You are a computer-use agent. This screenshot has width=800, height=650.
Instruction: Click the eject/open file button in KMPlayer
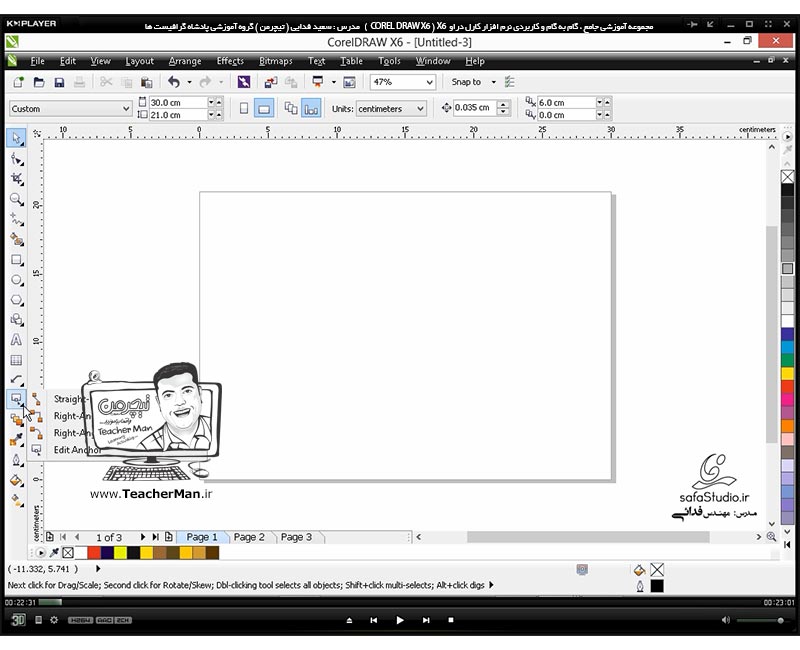pyautogui.click(x=349, y=620)
